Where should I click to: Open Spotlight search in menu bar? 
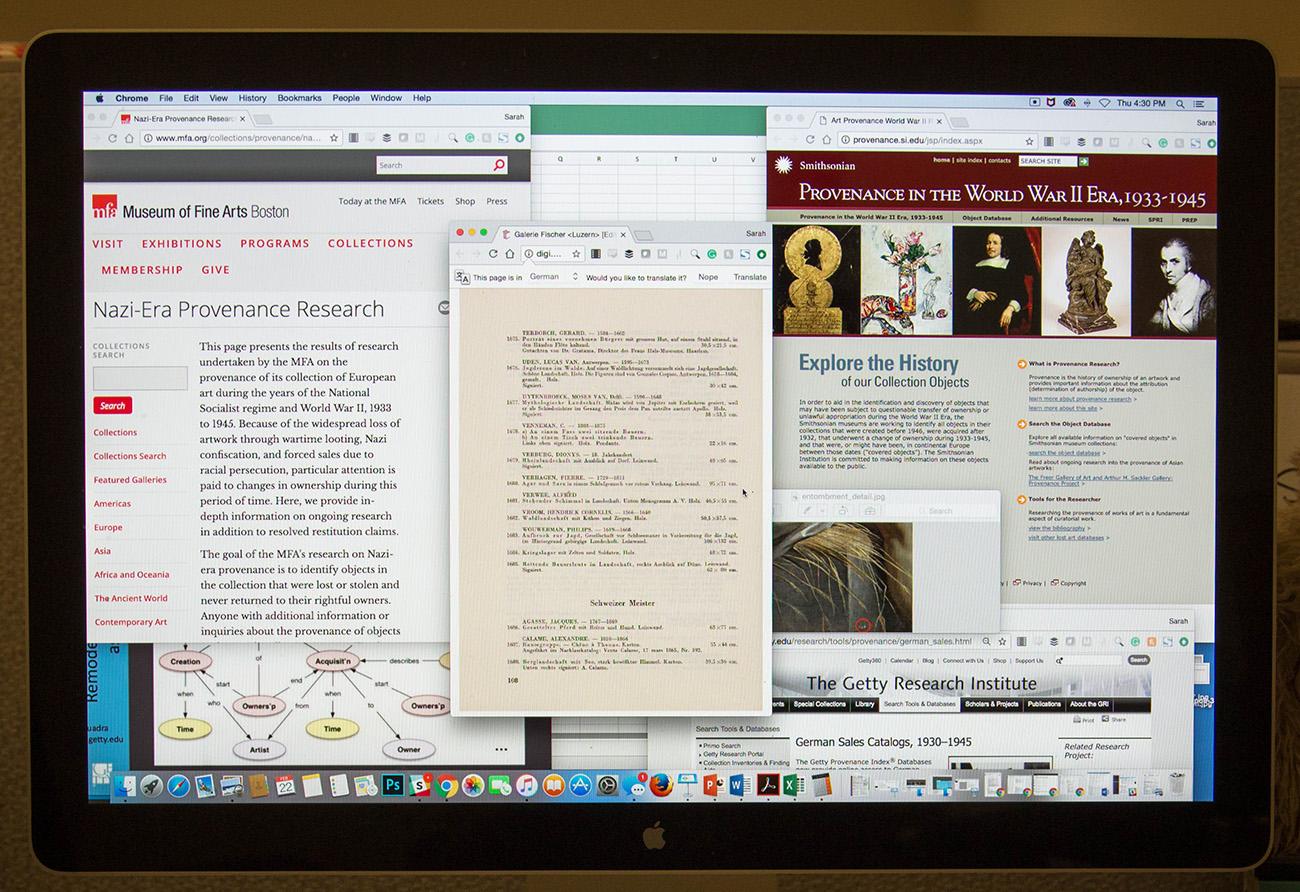pyautogui.click(x=1180, y=103)
